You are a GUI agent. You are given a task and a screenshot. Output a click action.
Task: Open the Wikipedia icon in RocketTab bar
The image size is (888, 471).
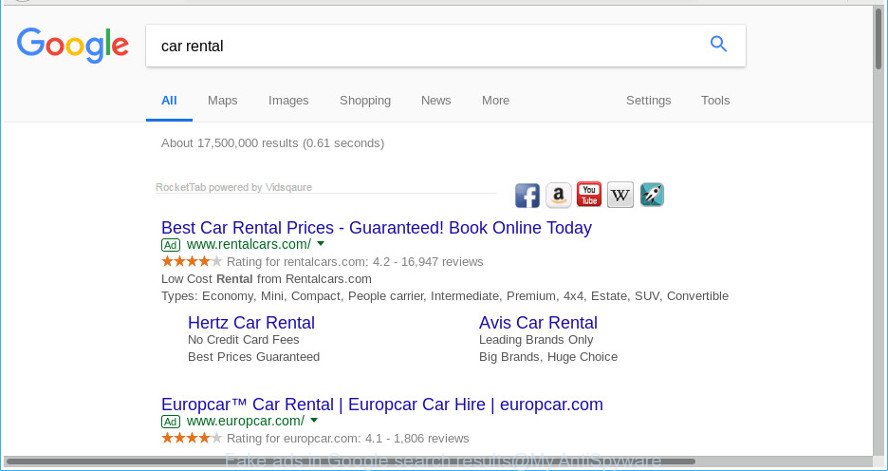pyautogui.click(x=620, y=195)
